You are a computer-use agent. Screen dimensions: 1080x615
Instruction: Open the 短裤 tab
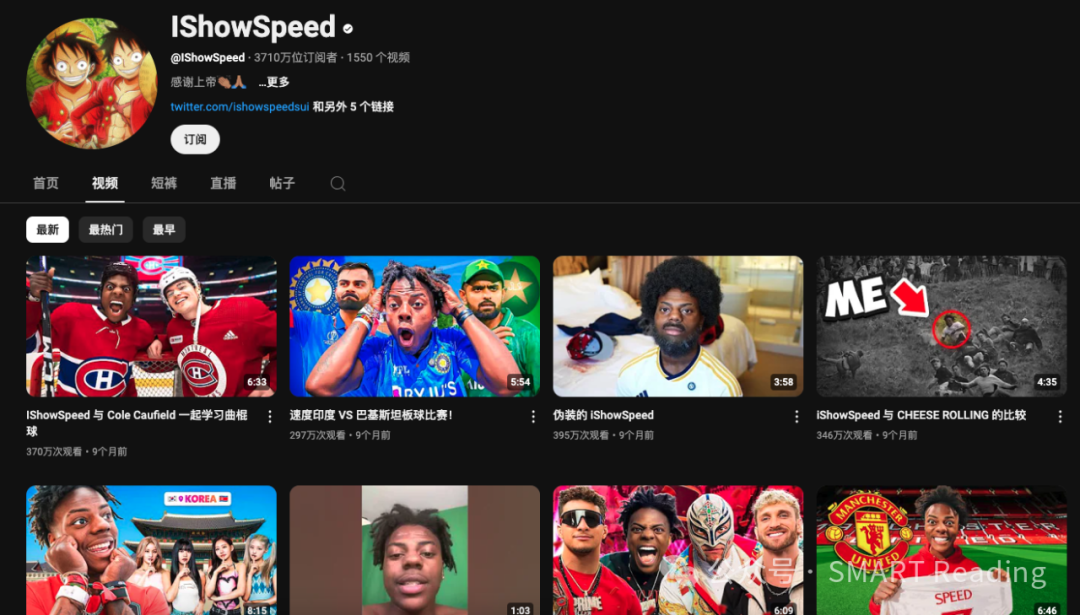point(164,183)
